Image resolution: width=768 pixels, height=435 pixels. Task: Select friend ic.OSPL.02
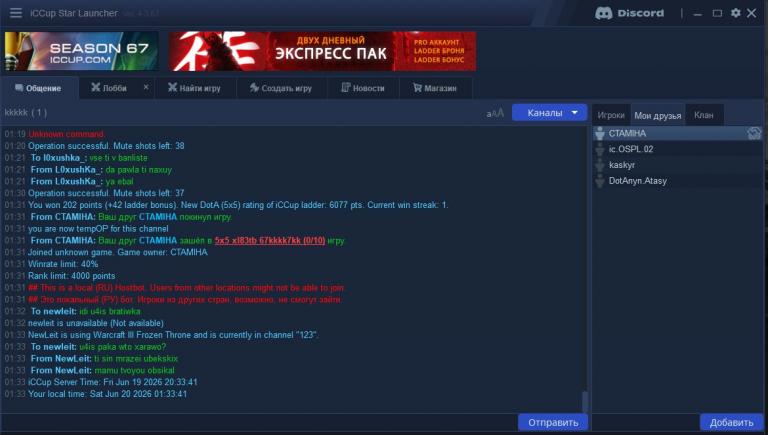coord(677,149)
